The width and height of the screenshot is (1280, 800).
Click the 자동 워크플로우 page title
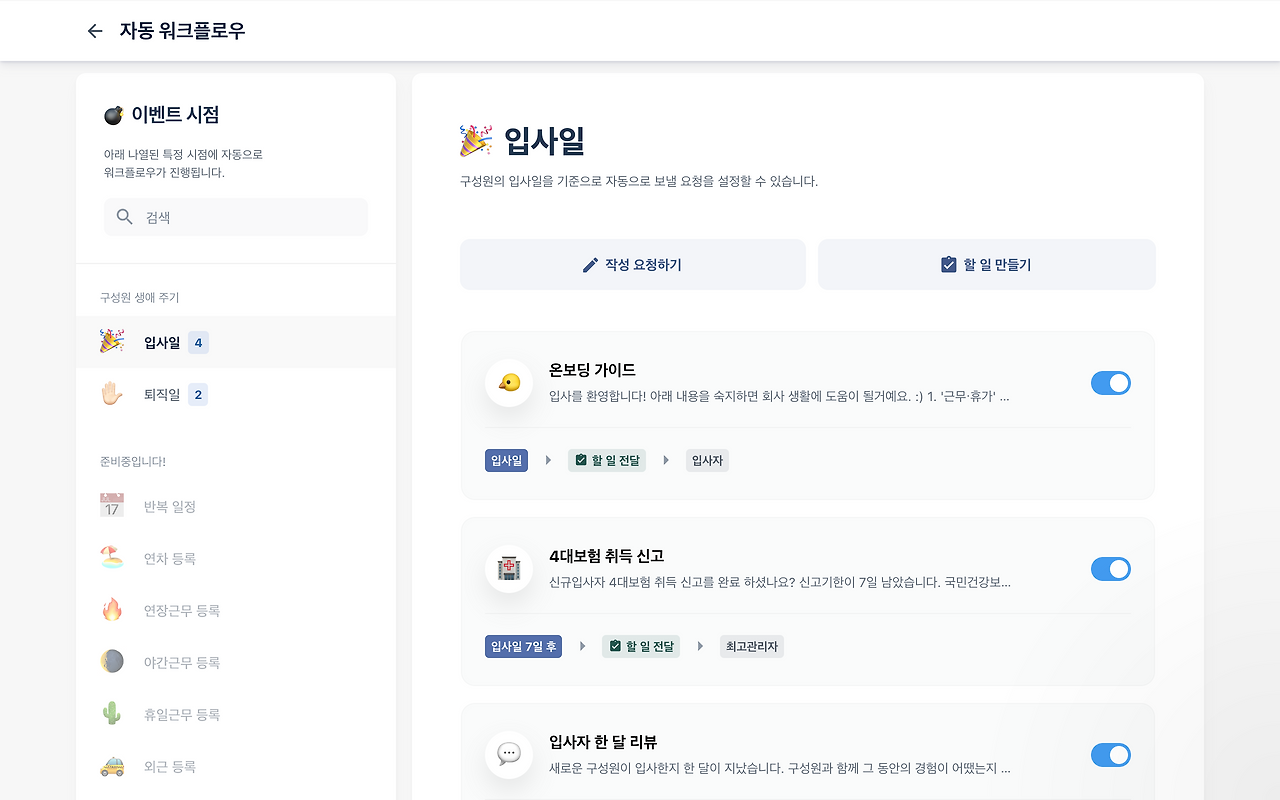point(182,31)
